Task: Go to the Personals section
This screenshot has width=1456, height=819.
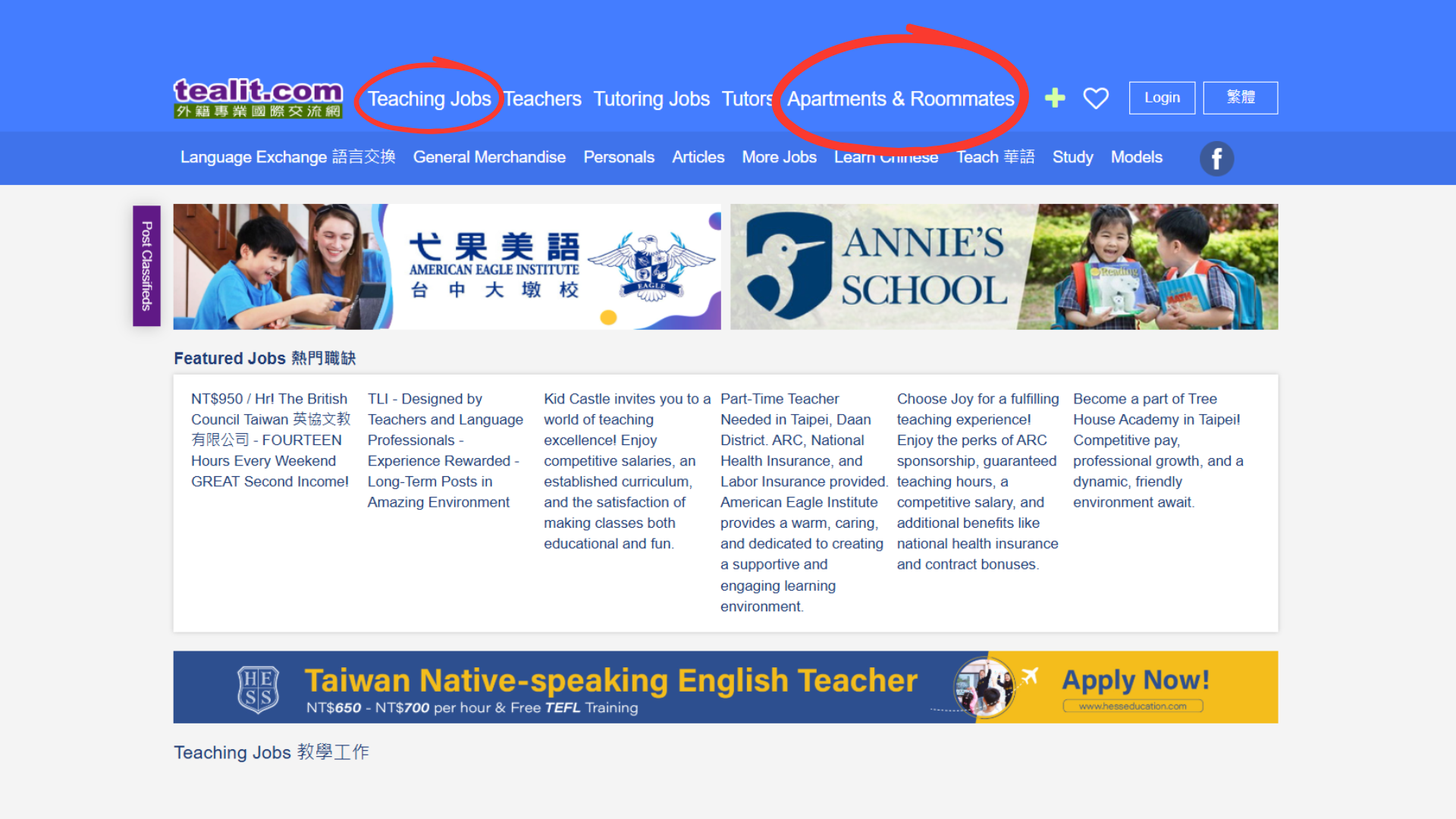Action: tap(618, 157)
